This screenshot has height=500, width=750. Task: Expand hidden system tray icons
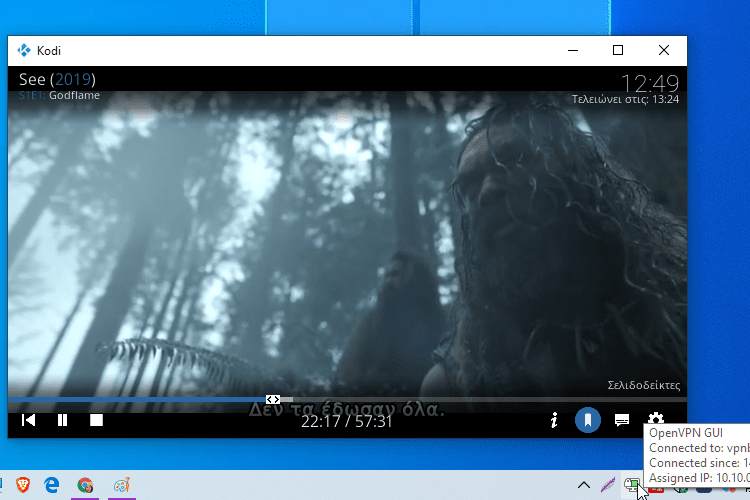(584, 485)
